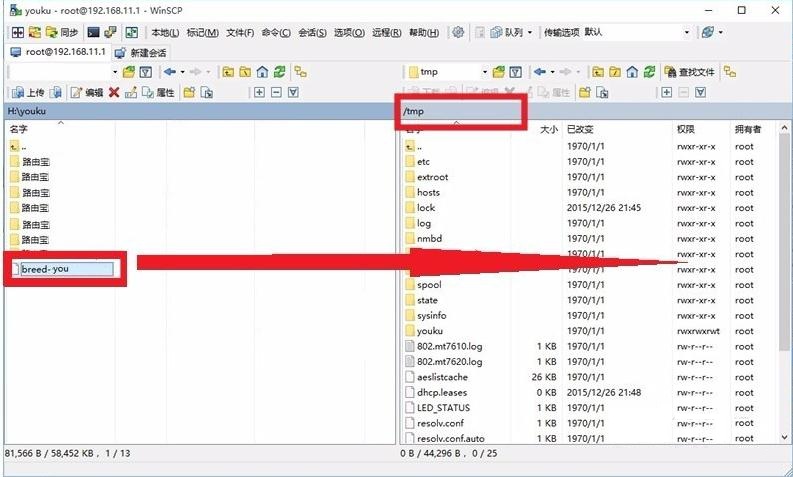The width and height of the screenshot is (793, 477).
Task: Open preferences gear icon in toolbar
Action: (458, 32)
